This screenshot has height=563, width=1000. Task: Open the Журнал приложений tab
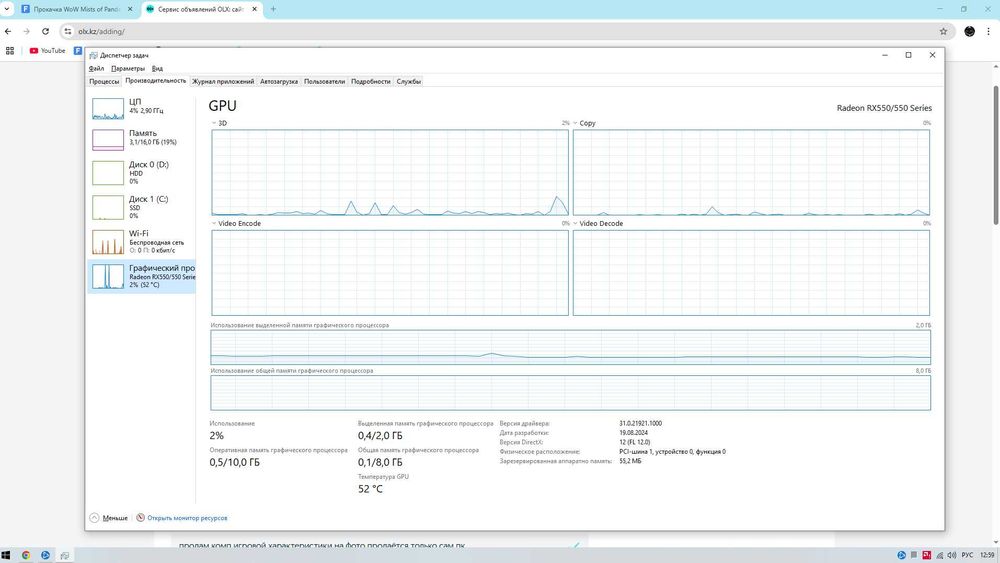[223, 82]
